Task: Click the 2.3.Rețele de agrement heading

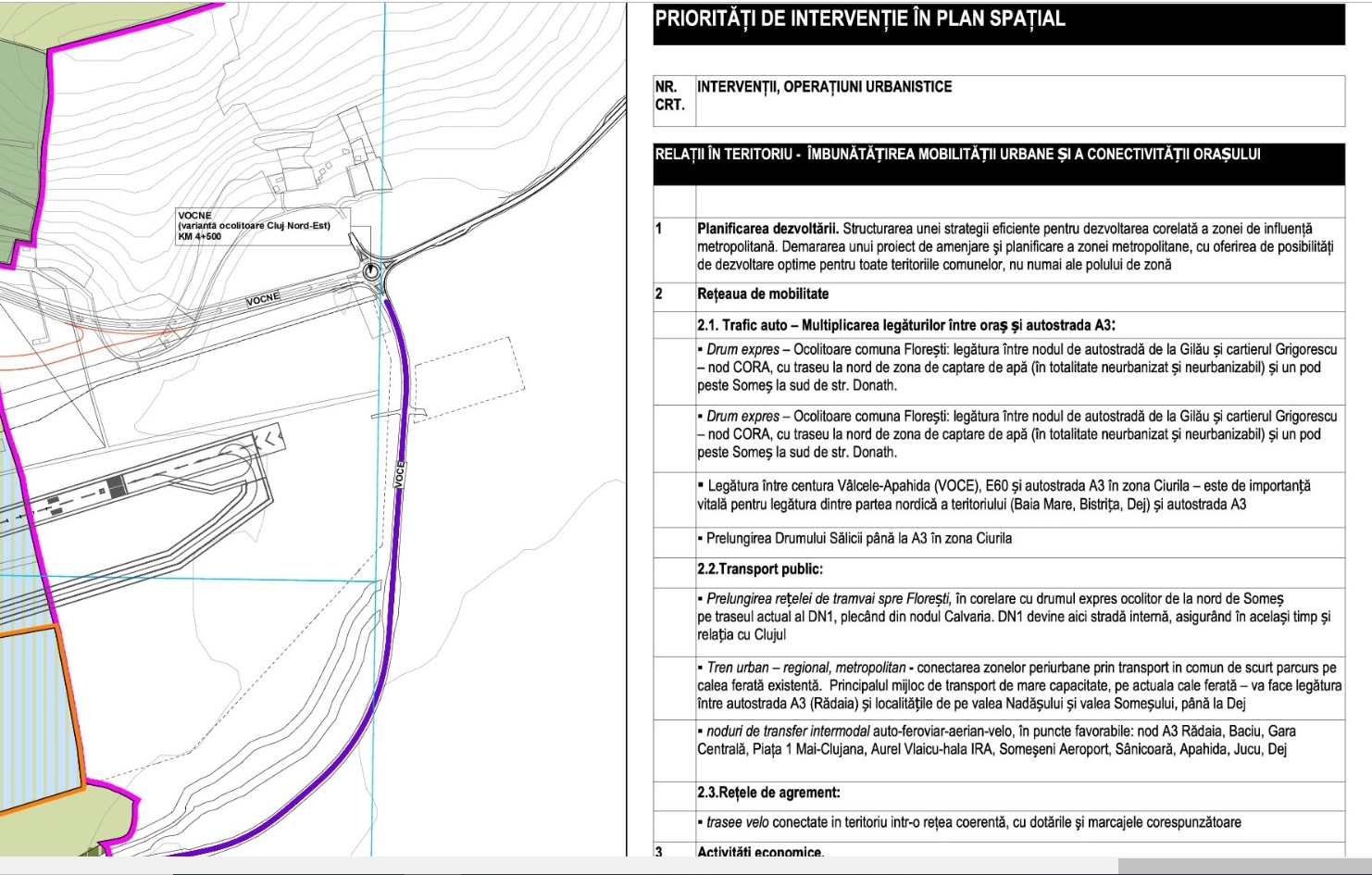Action: pos(768,793)
